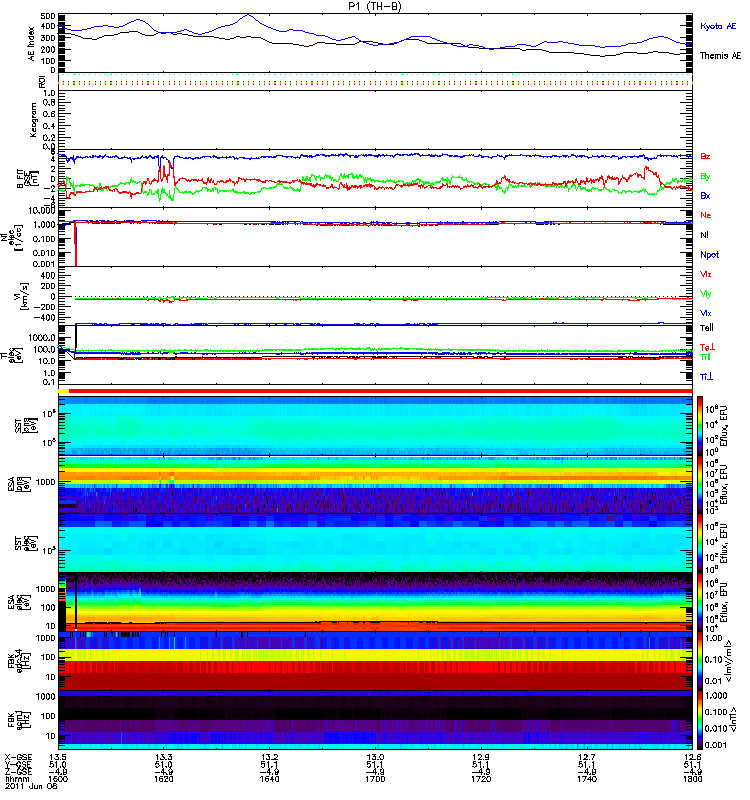Select the green Viy velocity legend label
This screenshot has width=750, height=800.
coord(706,292)
